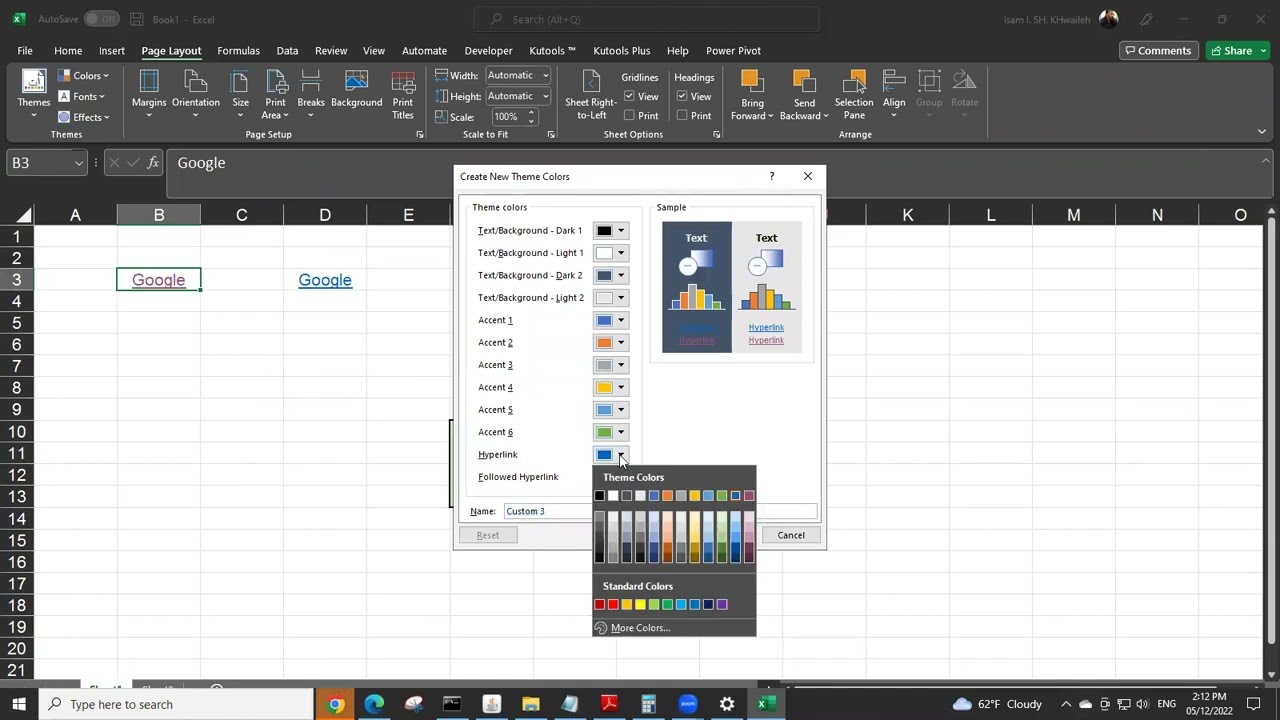Open the Height Automatic dropdown
Screen dimensions: 1280x720
click(546, 96)
